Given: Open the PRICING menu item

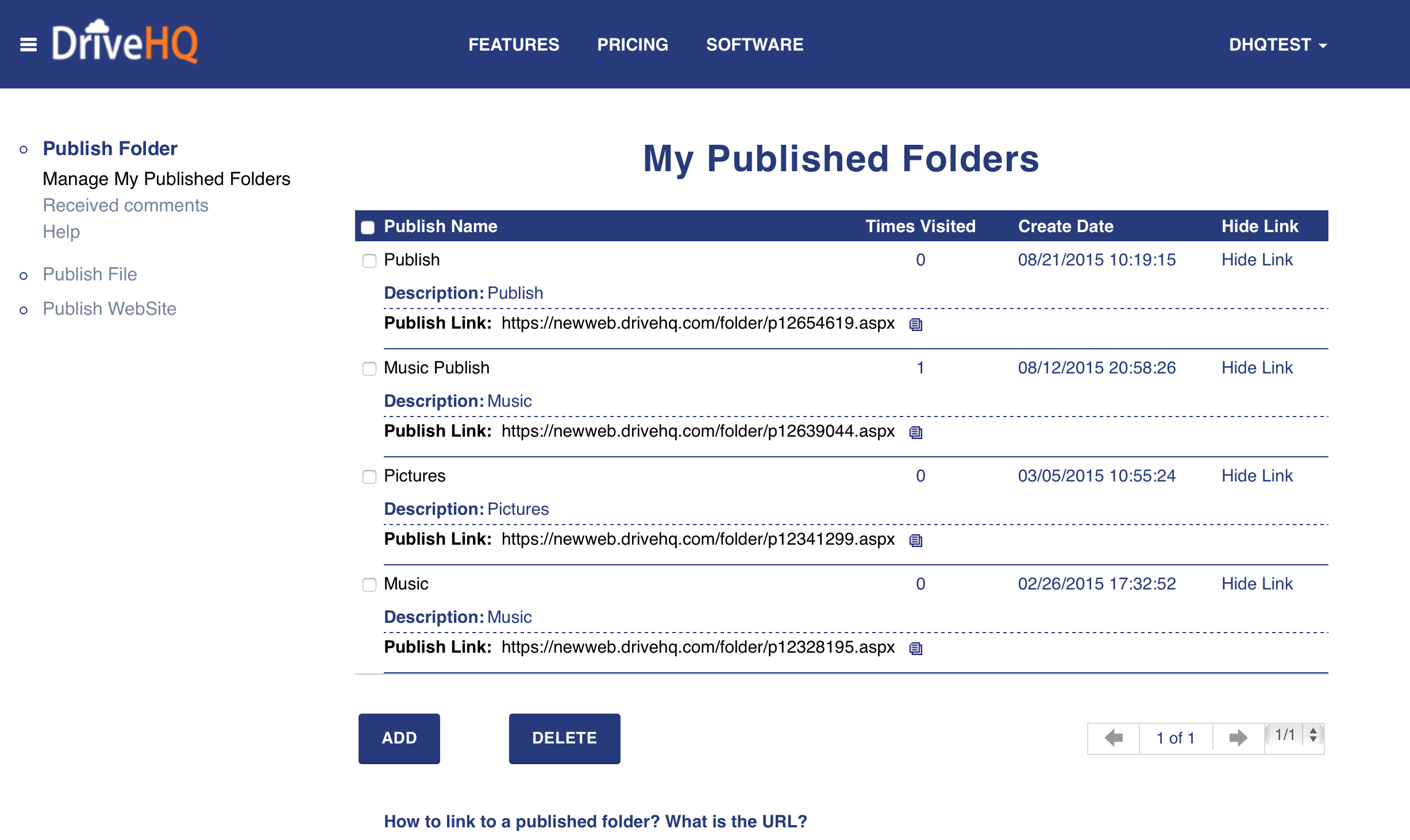Looking at the screenshot, I should pos(632,45).
